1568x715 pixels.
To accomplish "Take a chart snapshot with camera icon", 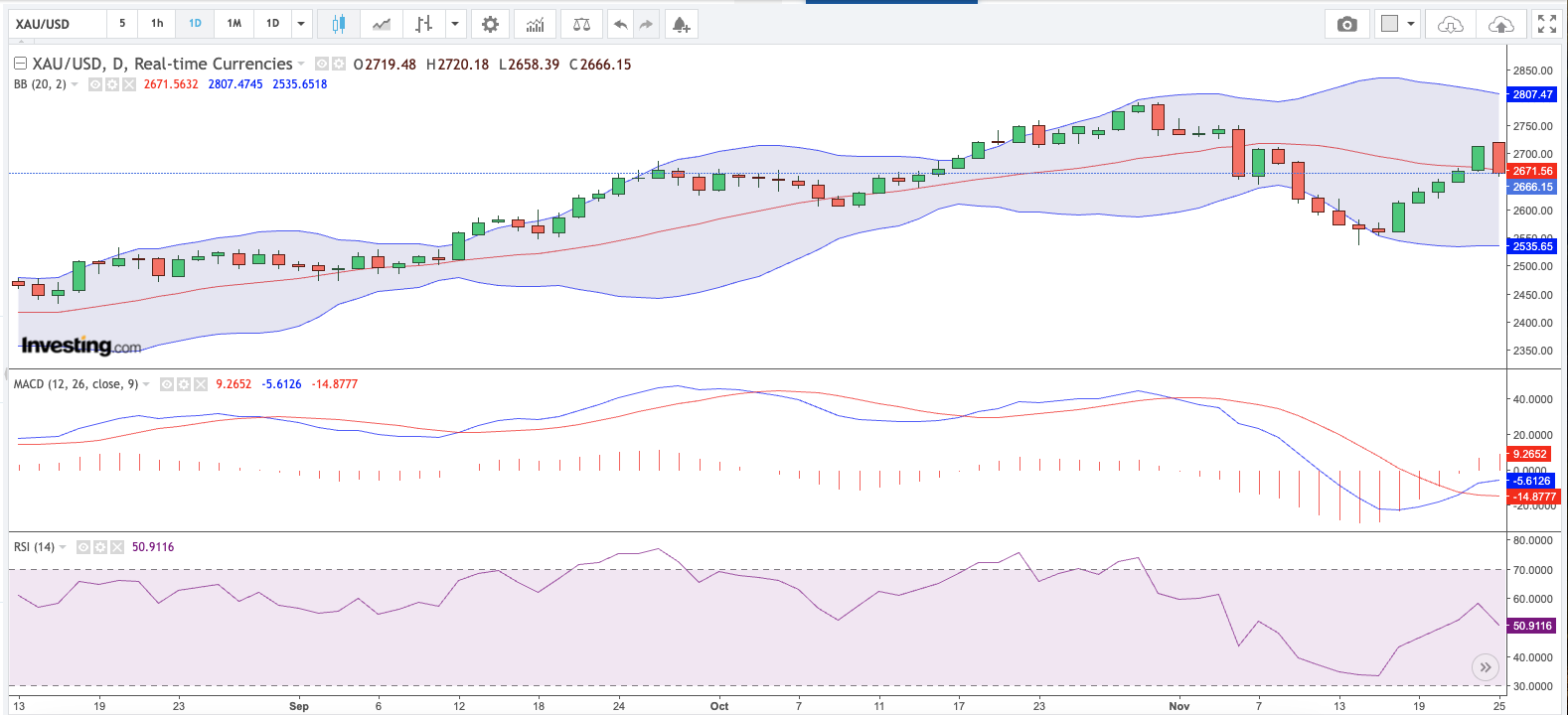I will click(x=1346, y=24).
